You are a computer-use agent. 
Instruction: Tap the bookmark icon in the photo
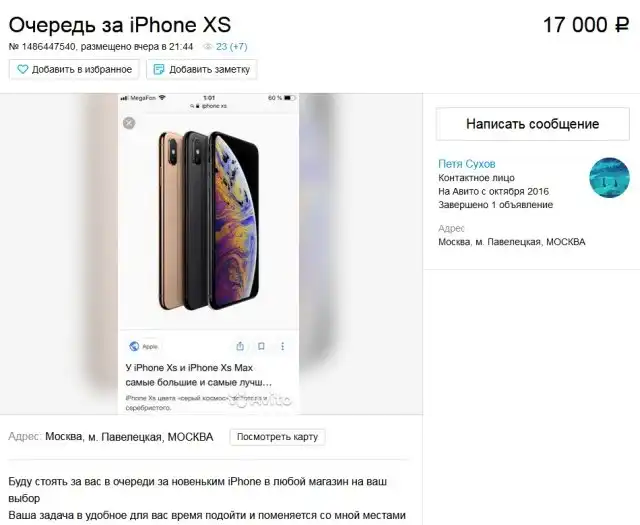[261, 346]
